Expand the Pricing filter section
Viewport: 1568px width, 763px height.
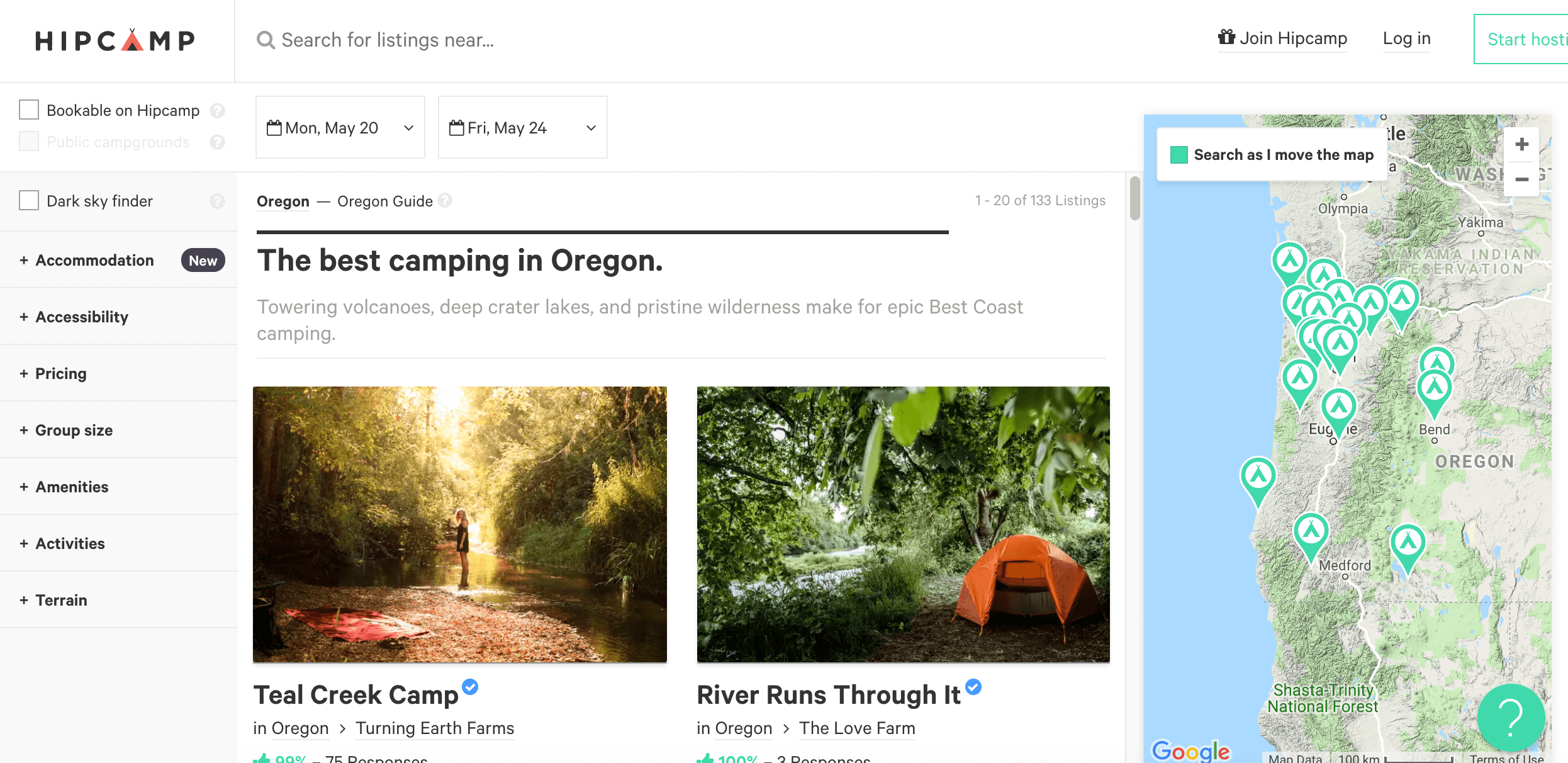60,372
